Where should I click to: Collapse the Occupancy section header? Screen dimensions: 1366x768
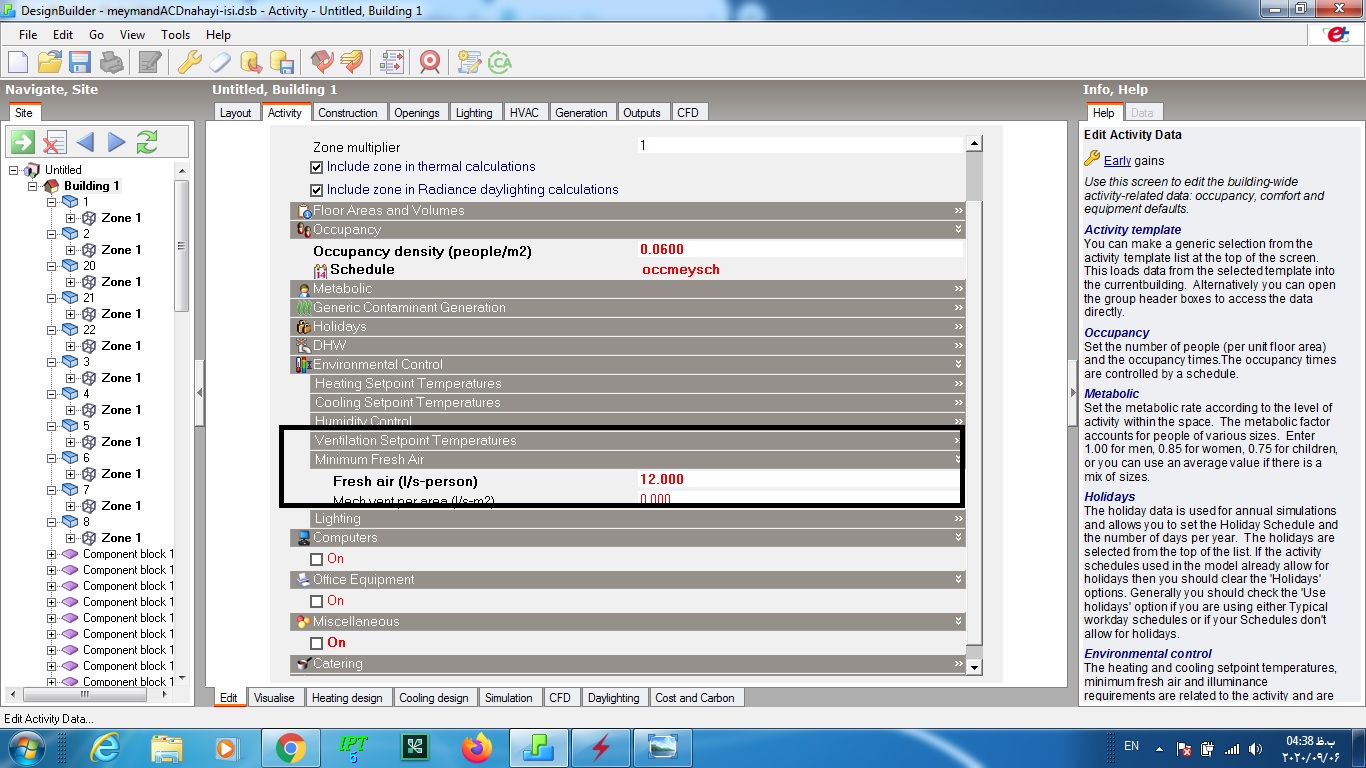click(628, 230)
